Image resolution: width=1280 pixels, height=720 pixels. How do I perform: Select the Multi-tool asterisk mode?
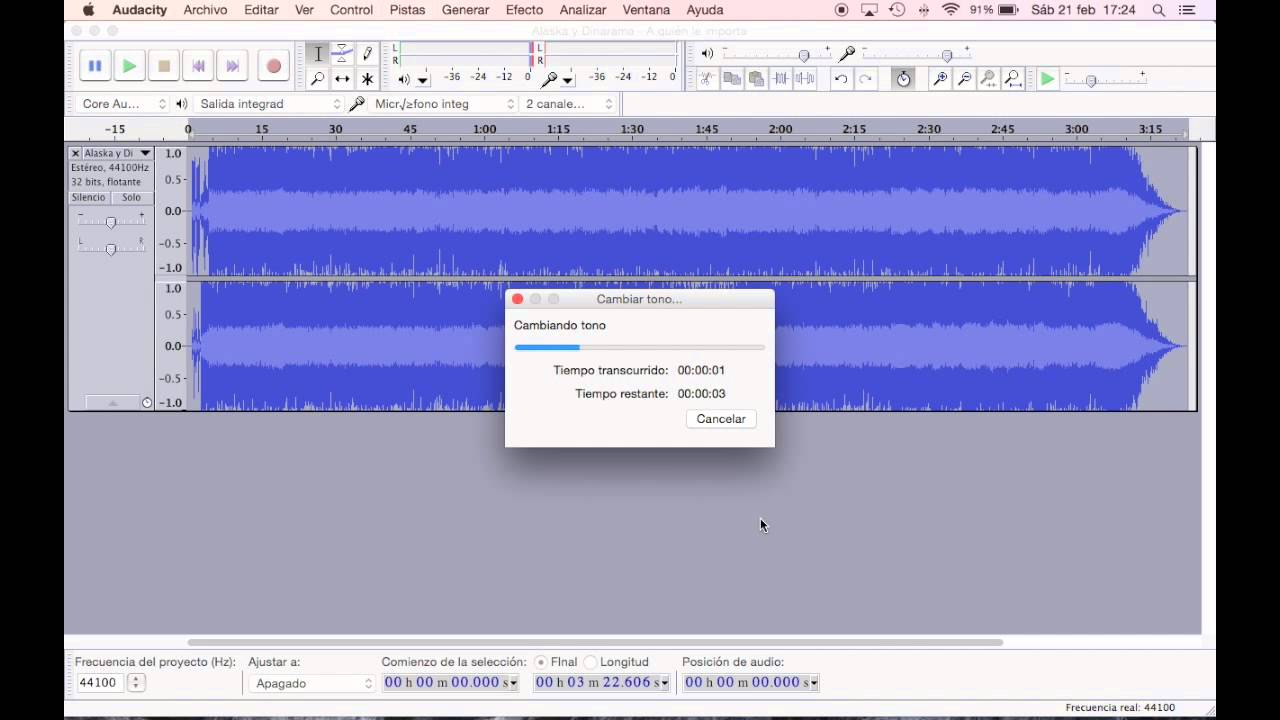pos(367,78)
